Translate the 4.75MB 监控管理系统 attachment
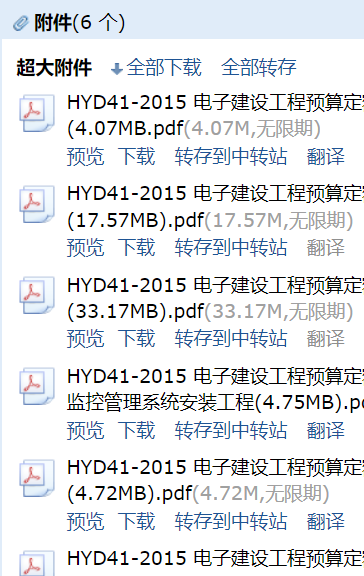Viewport: 364px width, 576px height. [326, 430]
